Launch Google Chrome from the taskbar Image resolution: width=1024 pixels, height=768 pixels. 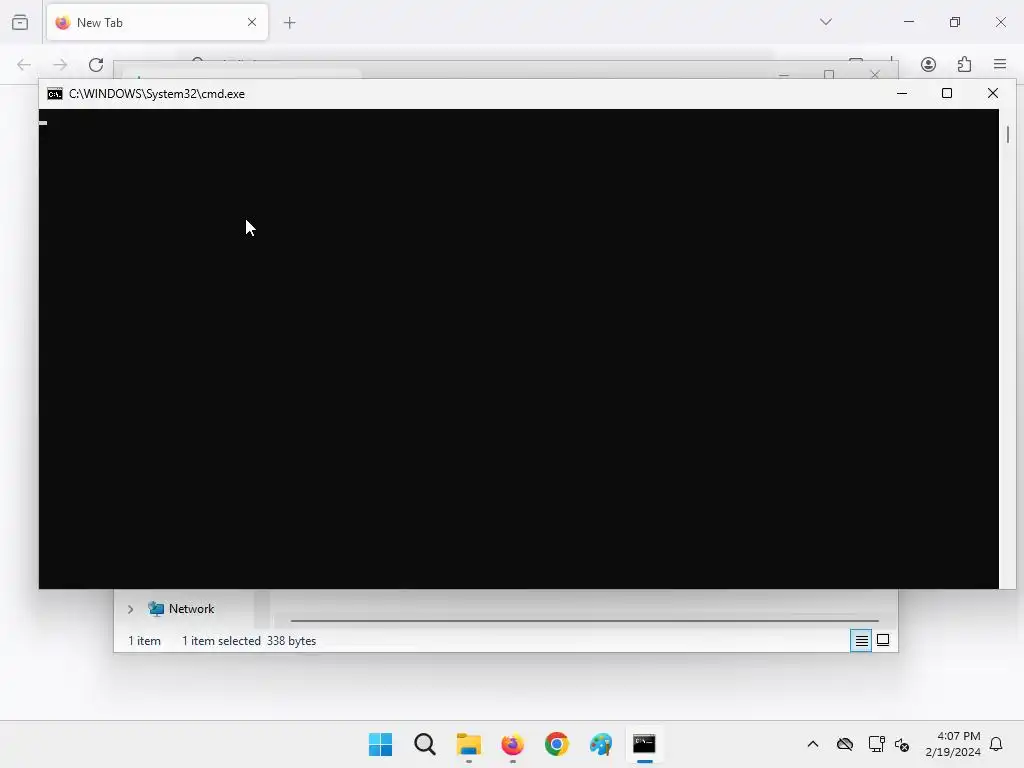tap(556, 744)
